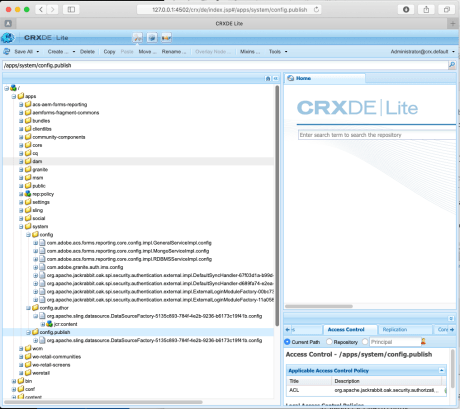Click the root node icon in tree
The height and width of the screenshot is (409, 460).
point(13,88)
